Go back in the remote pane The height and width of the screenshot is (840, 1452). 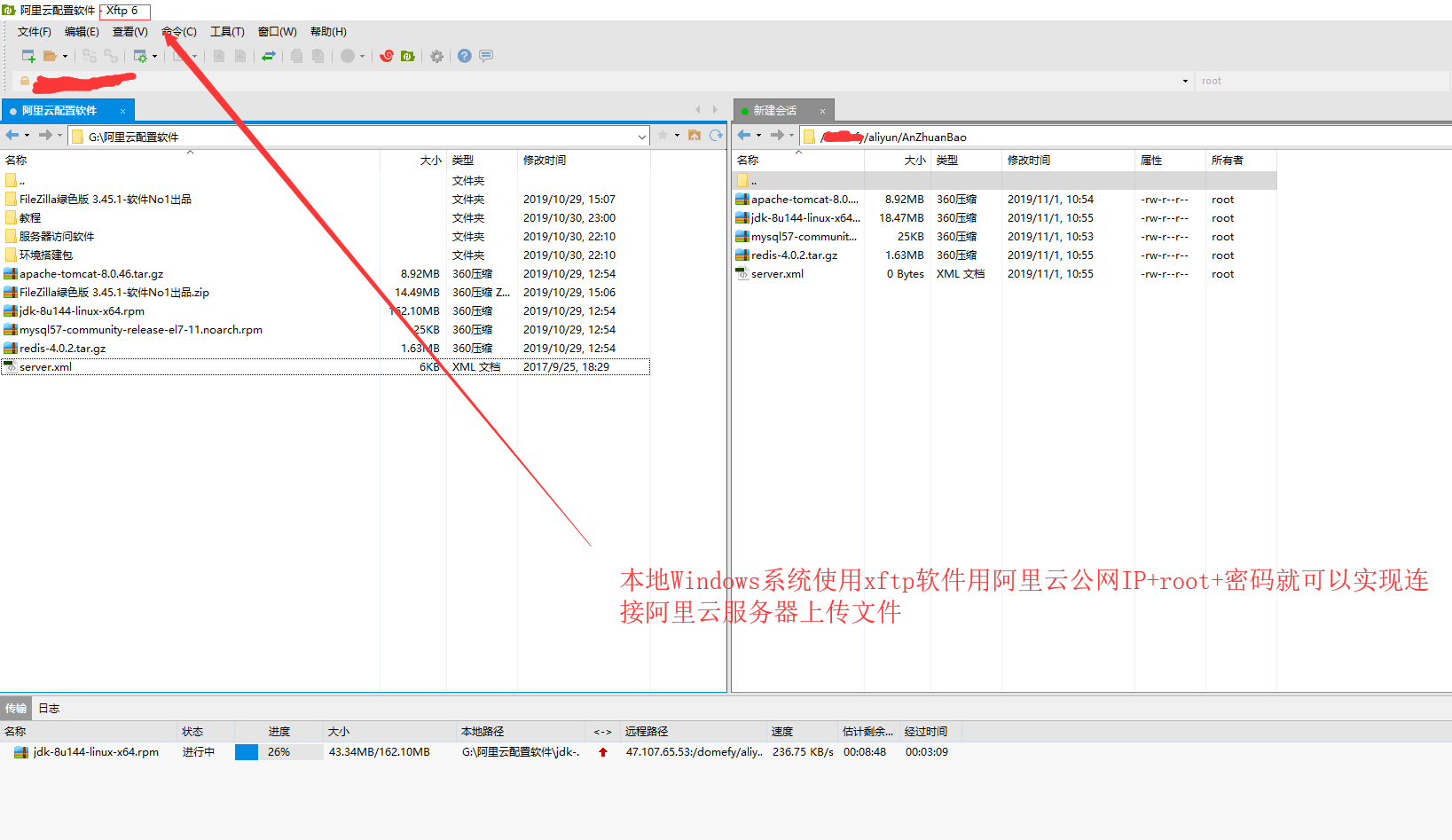pos(744,135)
